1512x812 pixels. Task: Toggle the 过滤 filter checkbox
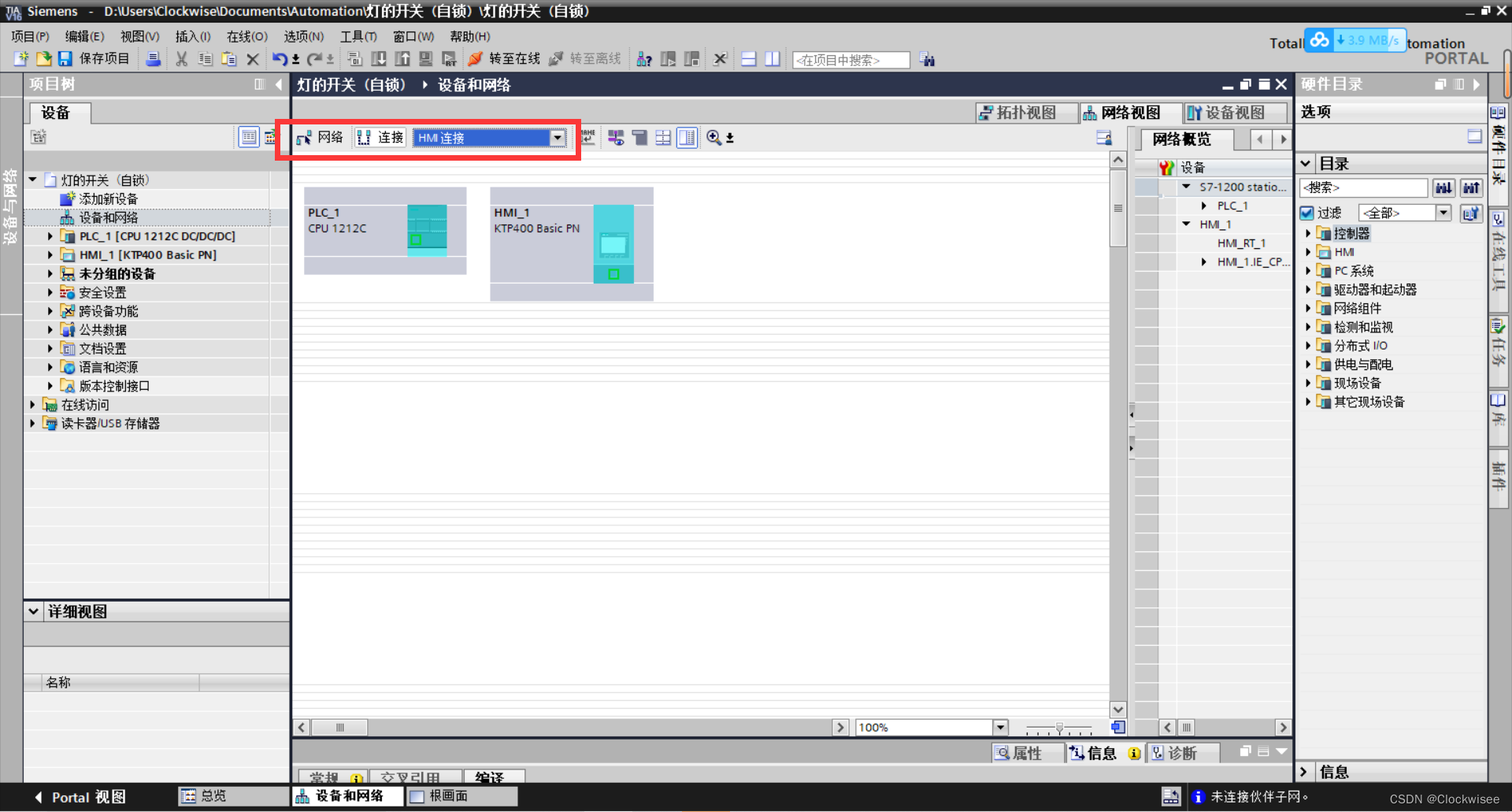[x=1307, y=213]
